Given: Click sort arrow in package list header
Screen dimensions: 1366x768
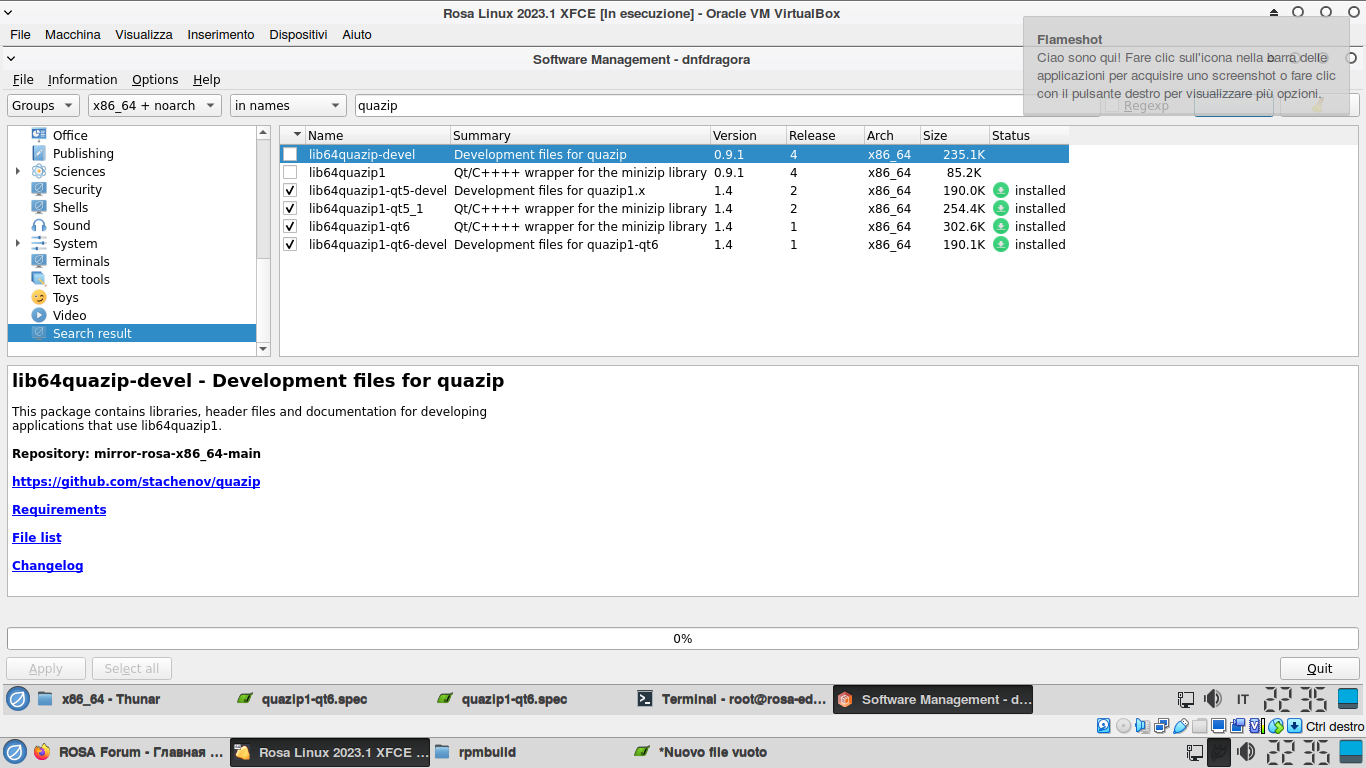Looking at the screenshot, I should pos(296,135).
